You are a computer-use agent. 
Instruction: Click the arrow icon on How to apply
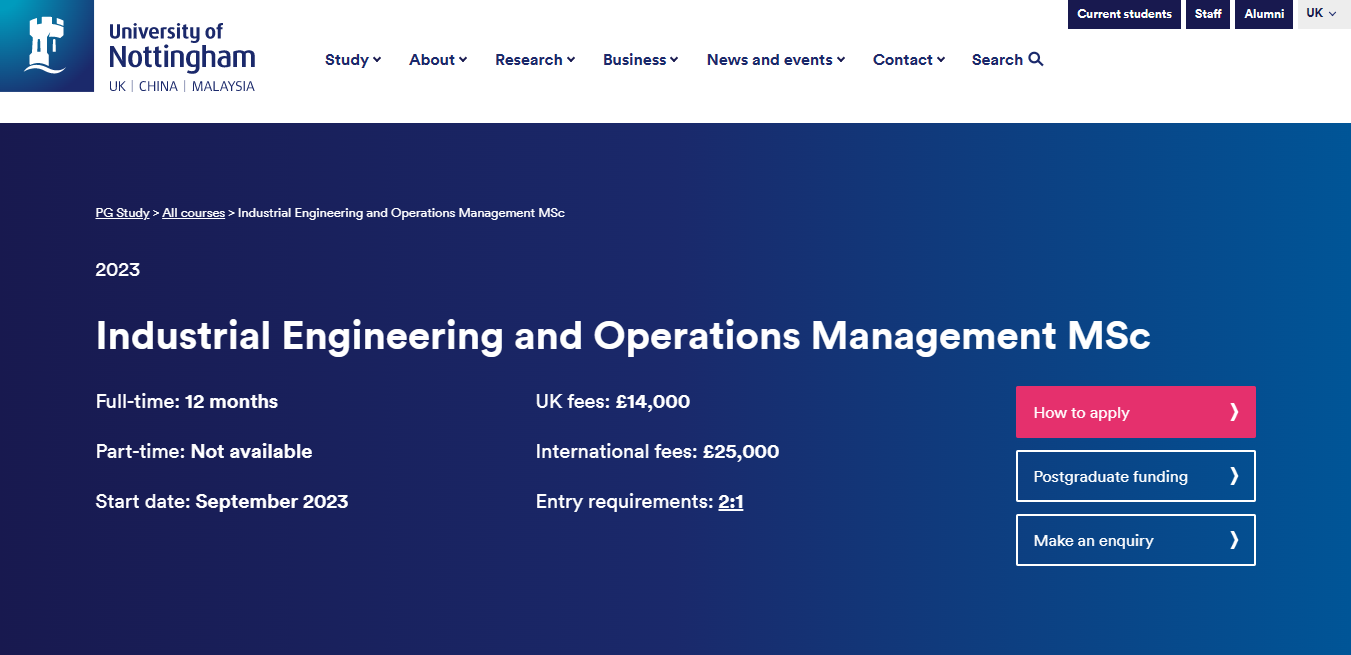point(1234,412)
